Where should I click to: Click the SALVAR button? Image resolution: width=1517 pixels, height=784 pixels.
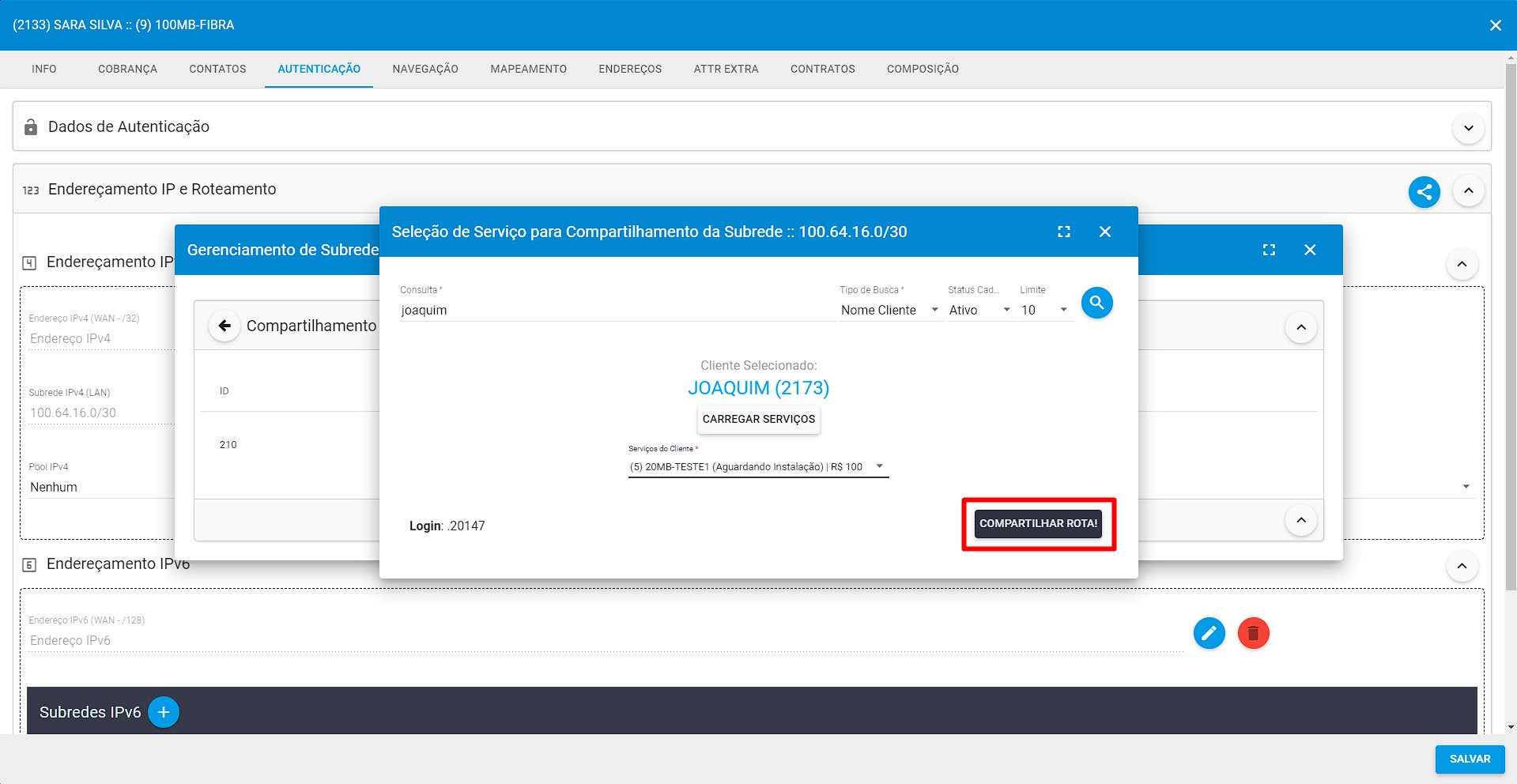(x=1470, y=759)
